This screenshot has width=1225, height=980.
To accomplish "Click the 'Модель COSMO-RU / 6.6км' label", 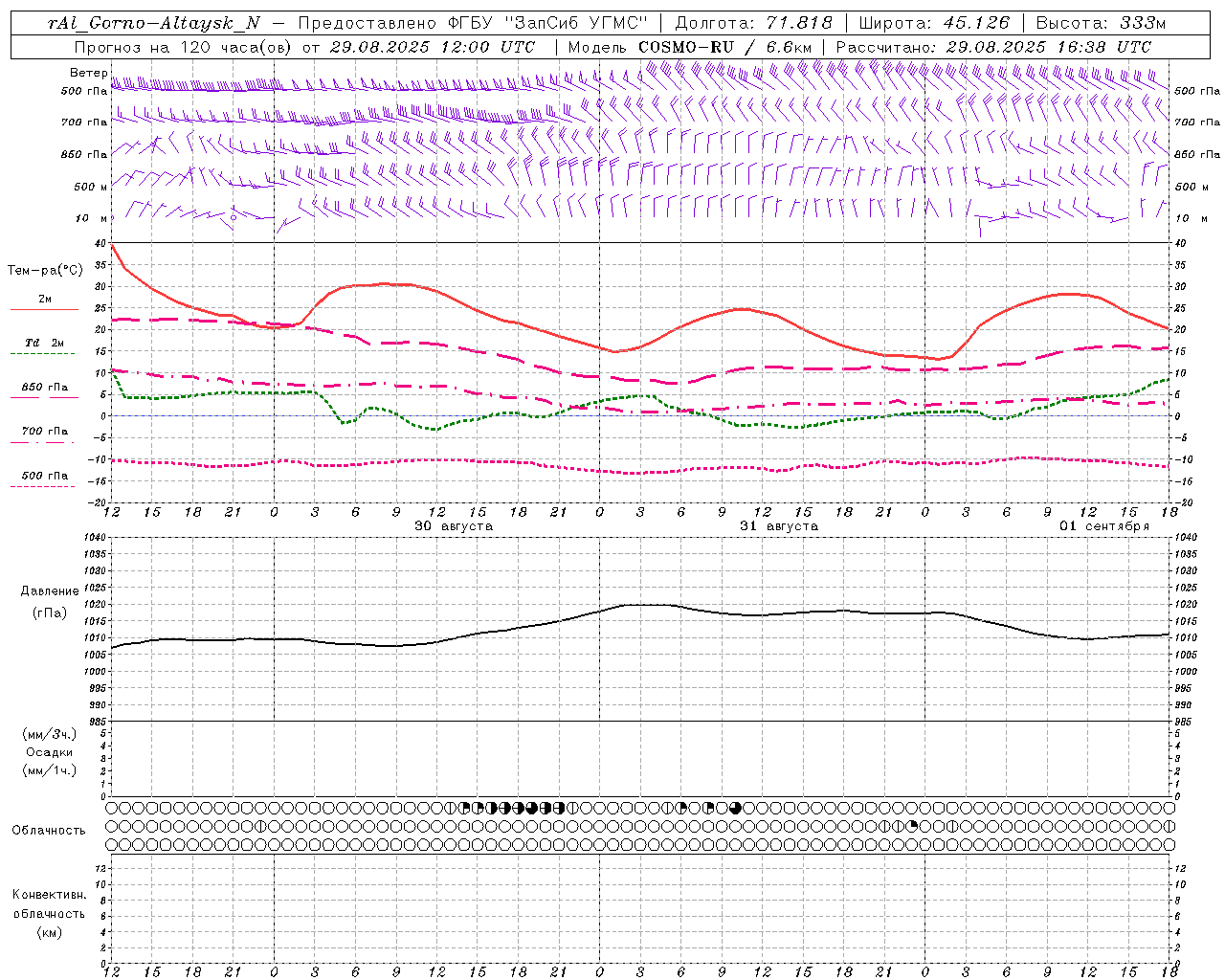I will point(690,47).
